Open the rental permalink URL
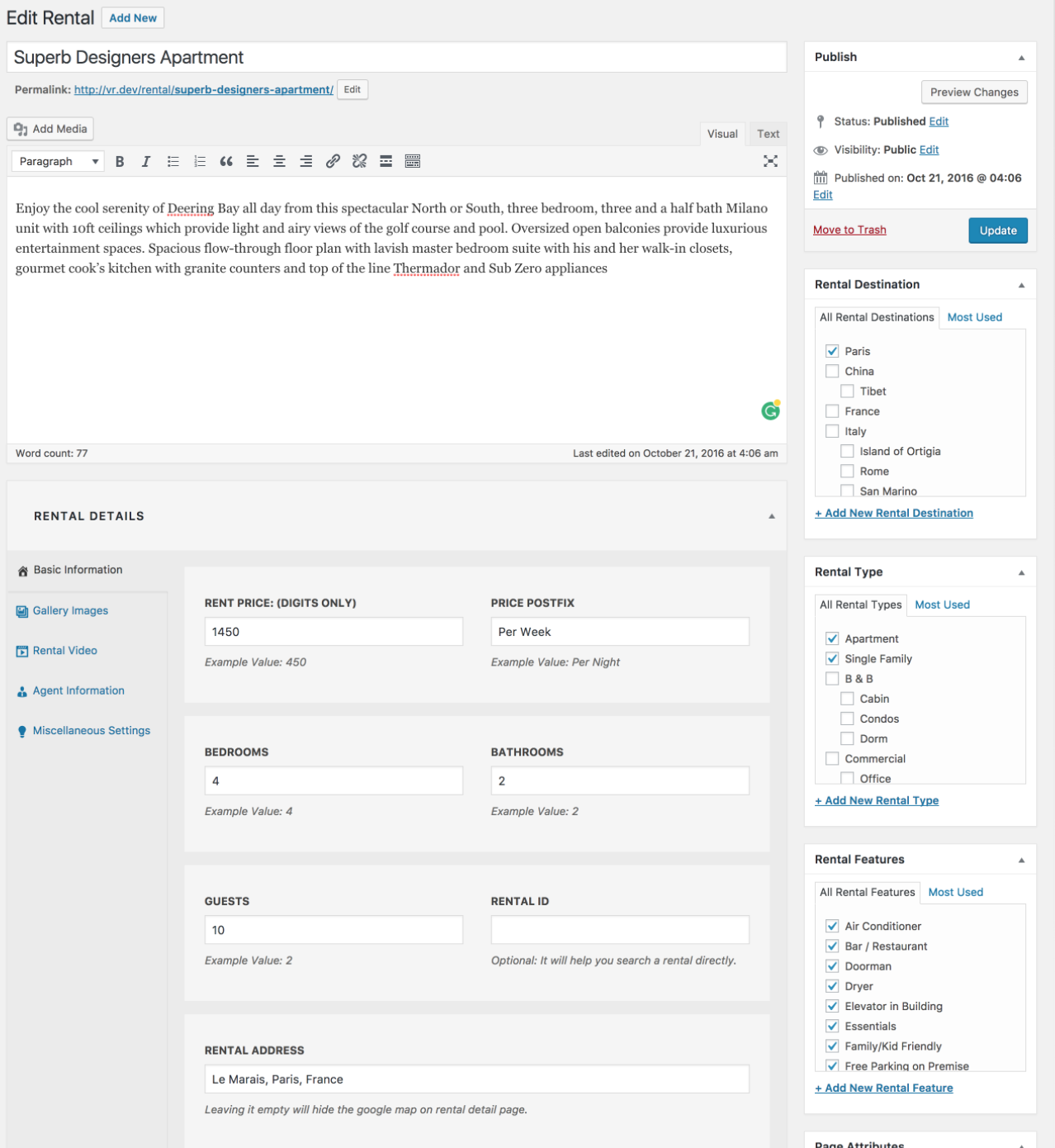The image size is (1055, 1148). (204, 90)
